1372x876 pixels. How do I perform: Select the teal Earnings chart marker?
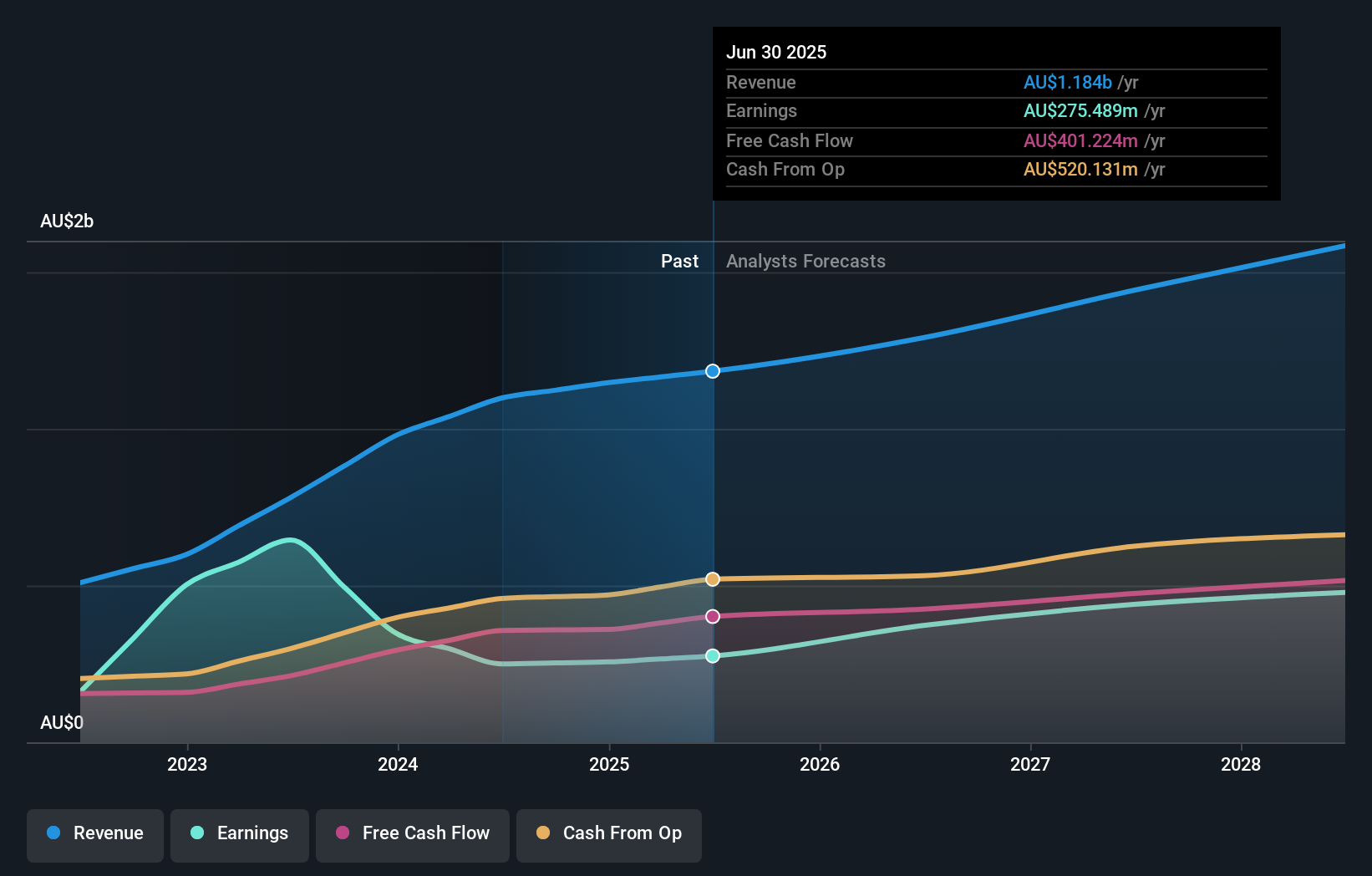pyautogui.click(x=712, y=656)
